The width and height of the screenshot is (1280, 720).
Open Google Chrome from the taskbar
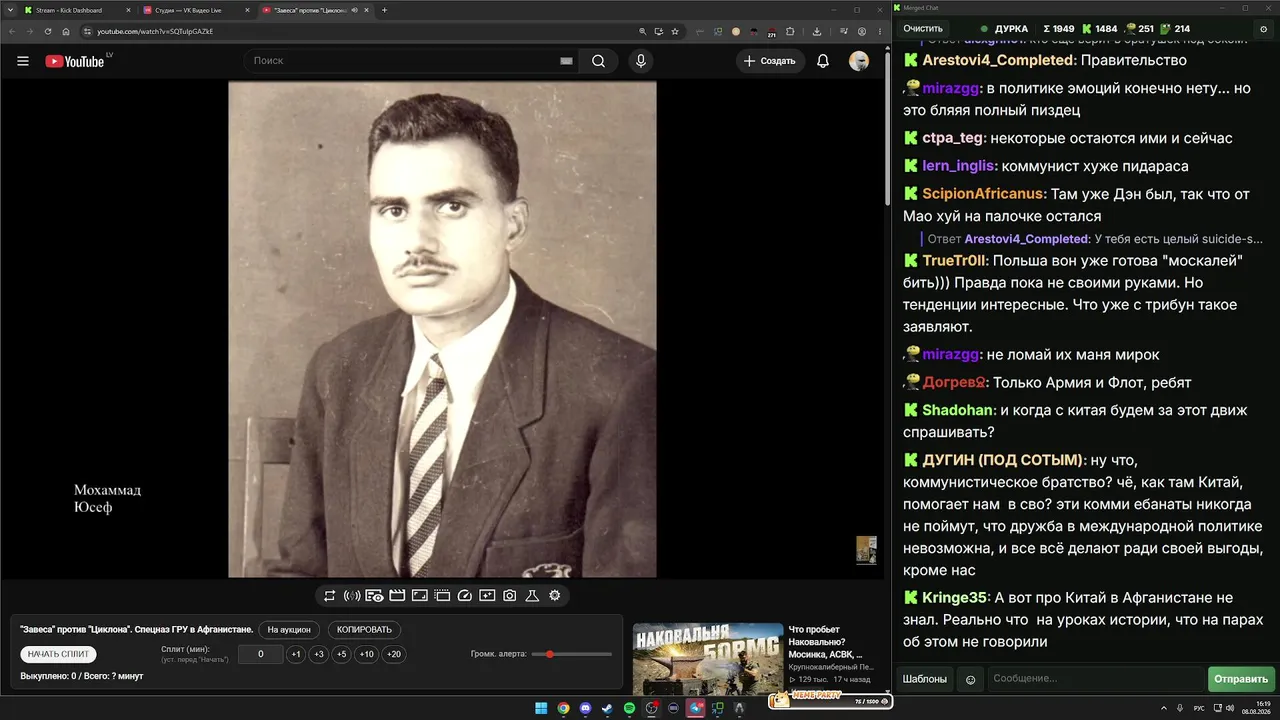click(563, 708)
